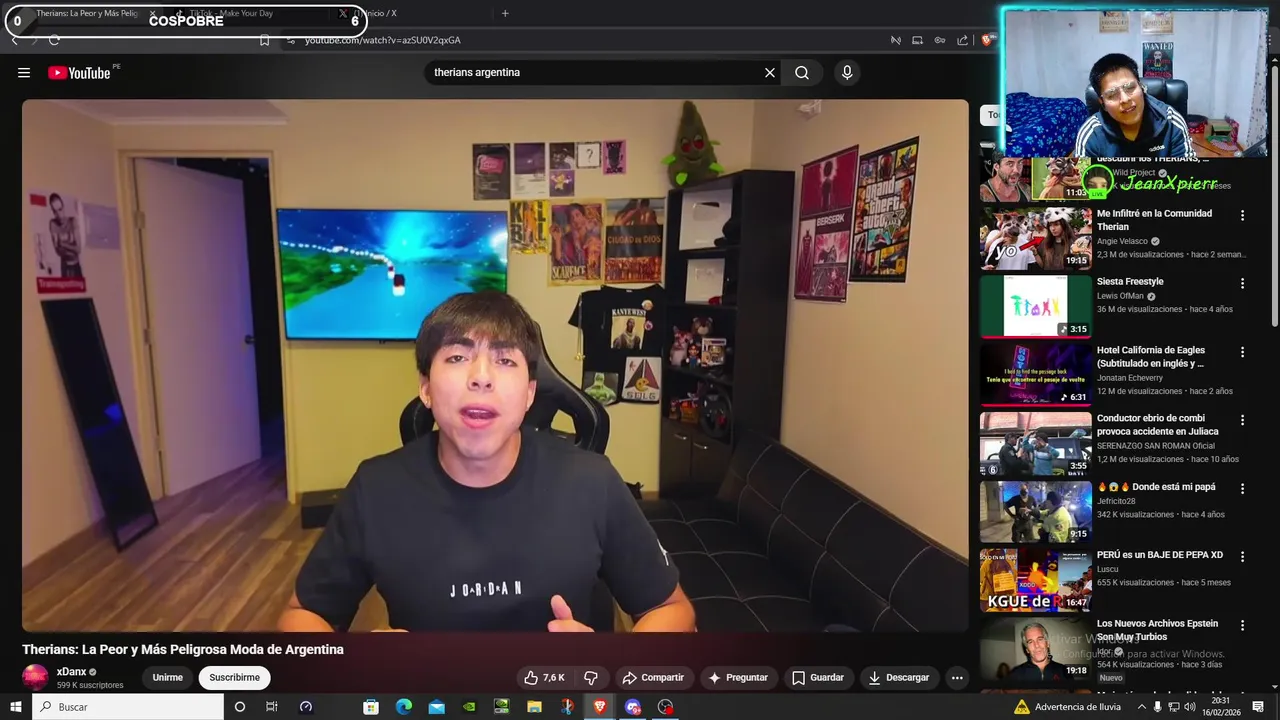Open the Compartir share button
This screenshot has width=1280, height=720.
(653, 677)
